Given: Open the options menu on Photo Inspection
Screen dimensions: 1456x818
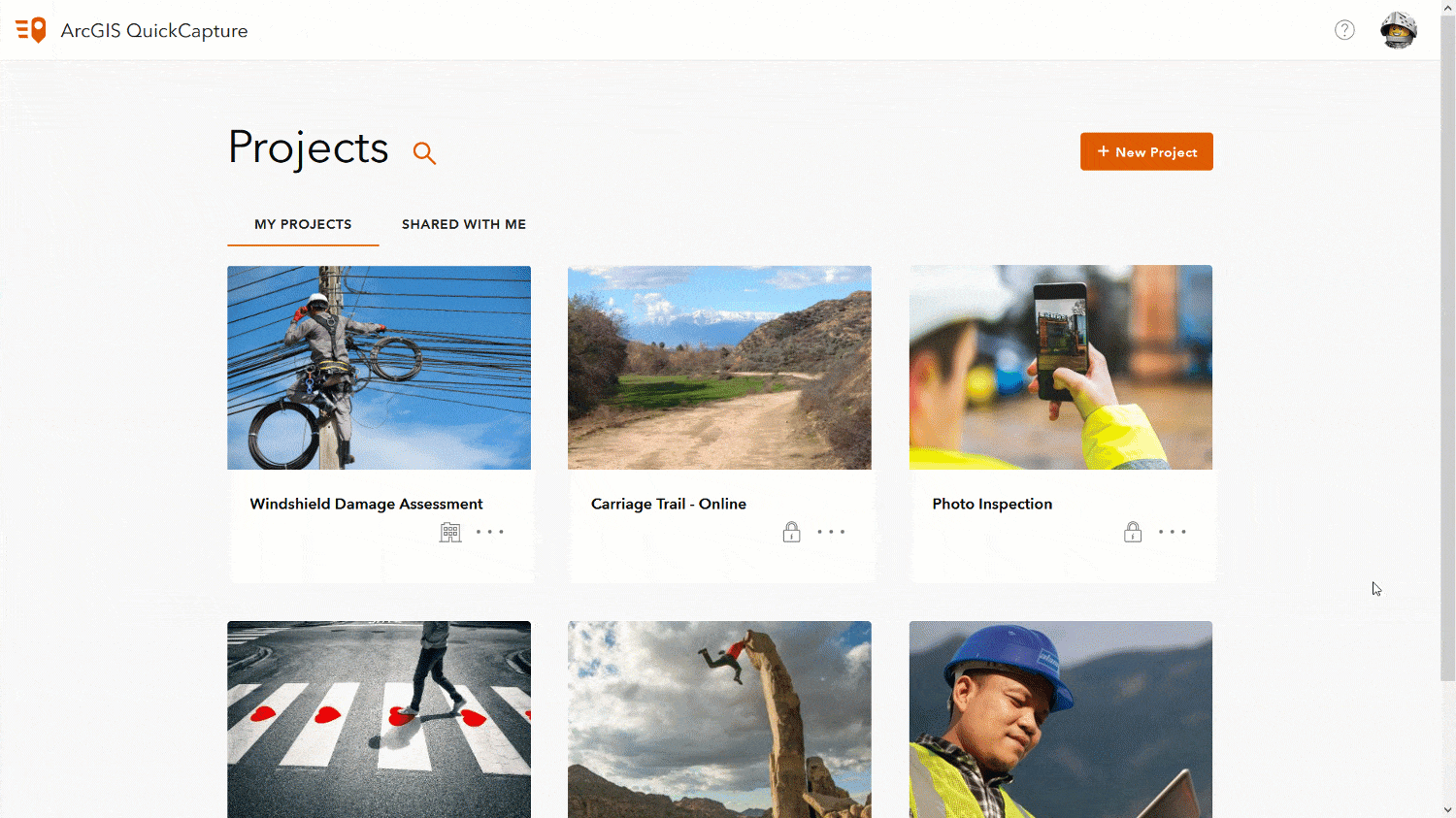Looking at the screenshot, I should pyautogui.click(x=1173, y=531).
